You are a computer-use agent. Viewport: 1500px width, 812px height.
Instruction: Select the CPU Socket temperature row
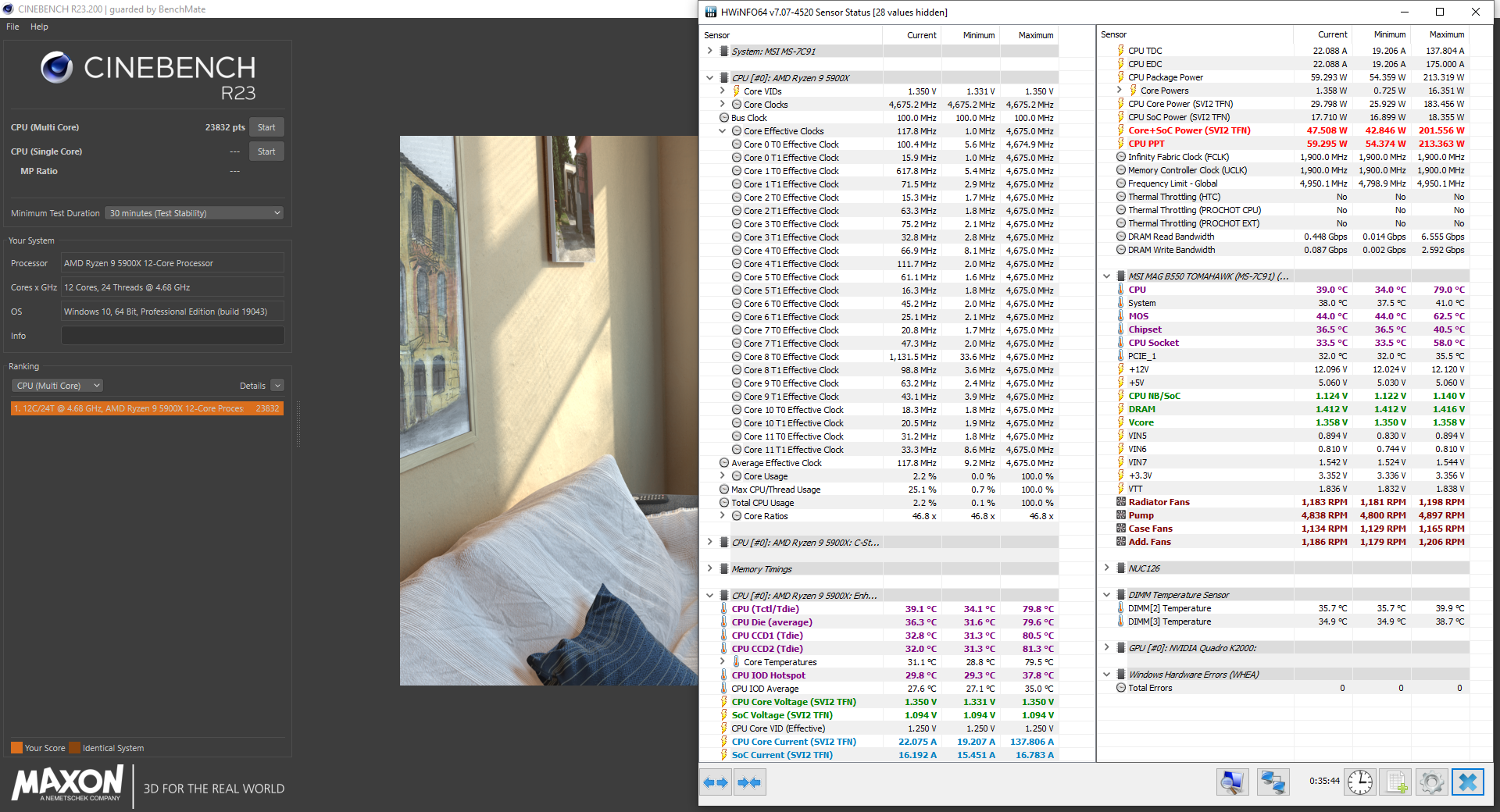[x=1283, y=343]
